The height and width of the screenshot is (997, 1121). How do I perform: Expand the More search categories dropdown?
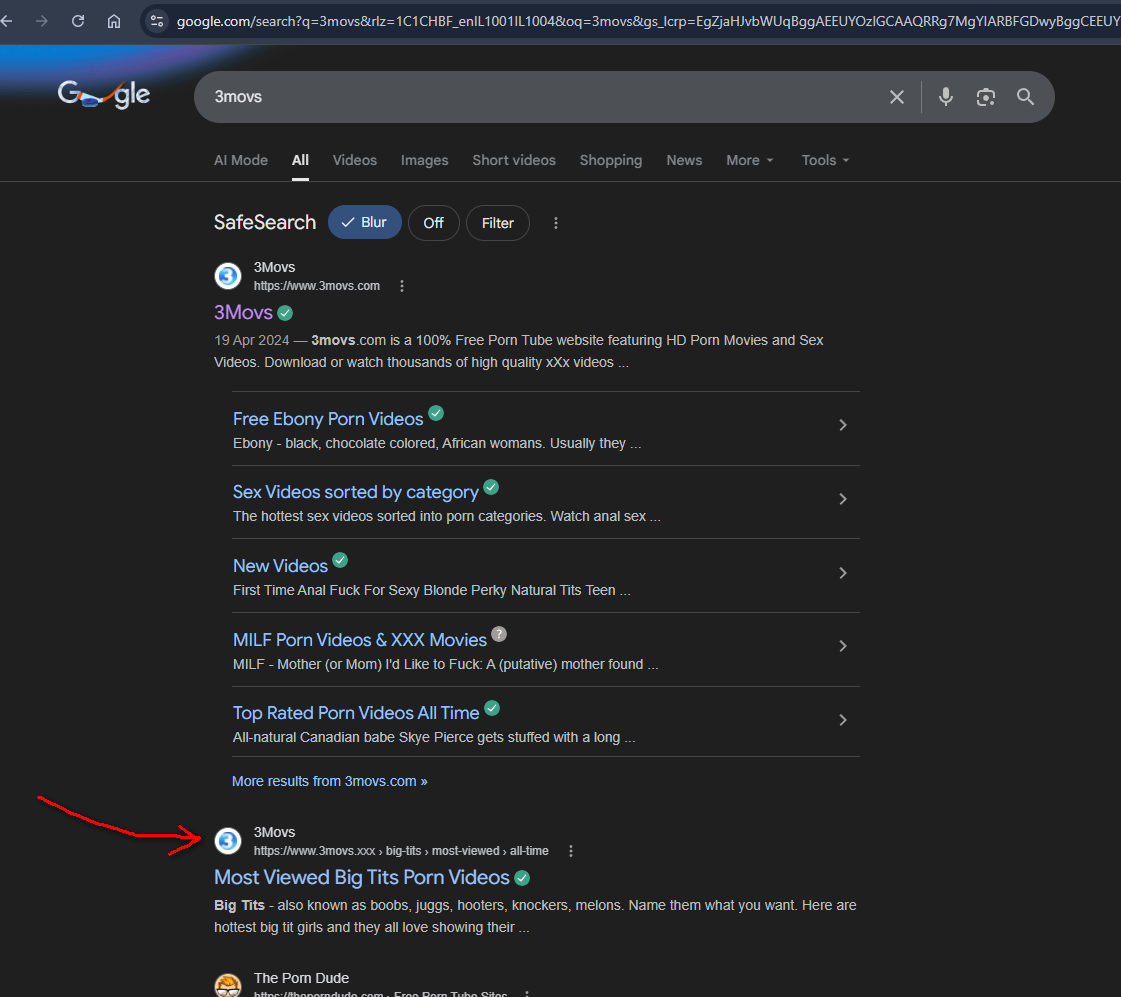750,160
